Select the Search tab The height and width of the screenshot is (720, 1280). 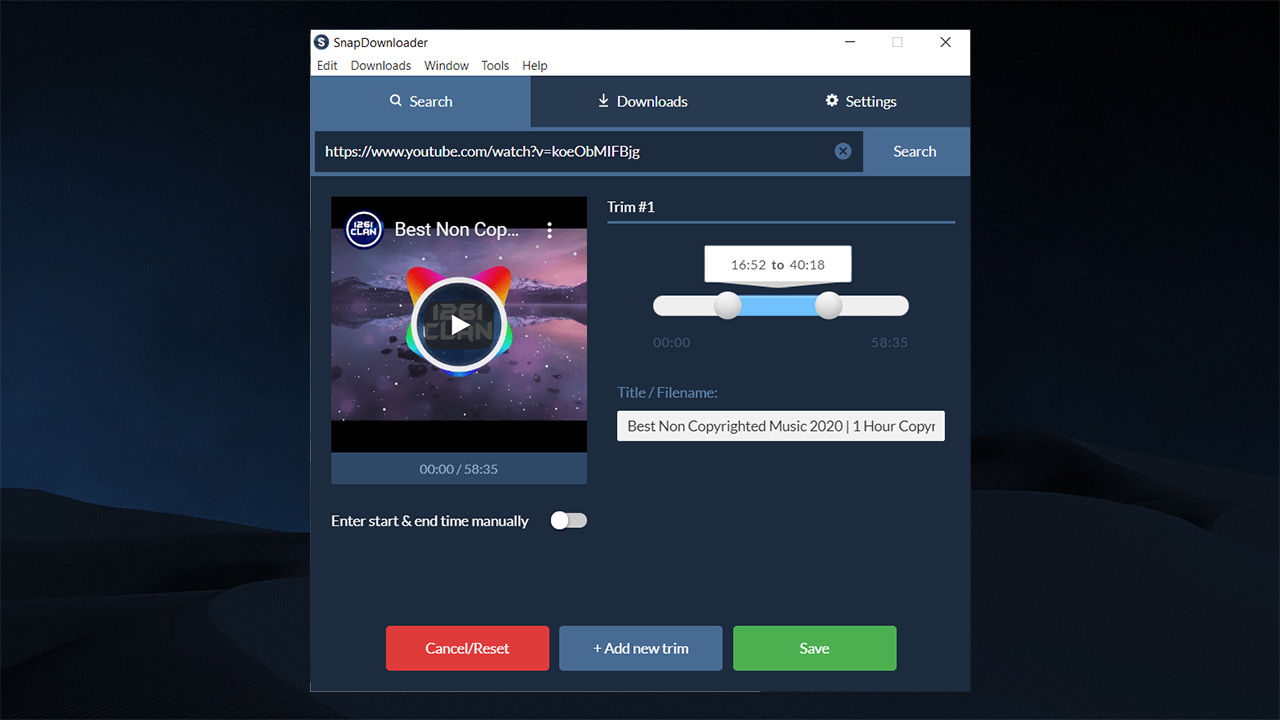click(x=420, y=101)
